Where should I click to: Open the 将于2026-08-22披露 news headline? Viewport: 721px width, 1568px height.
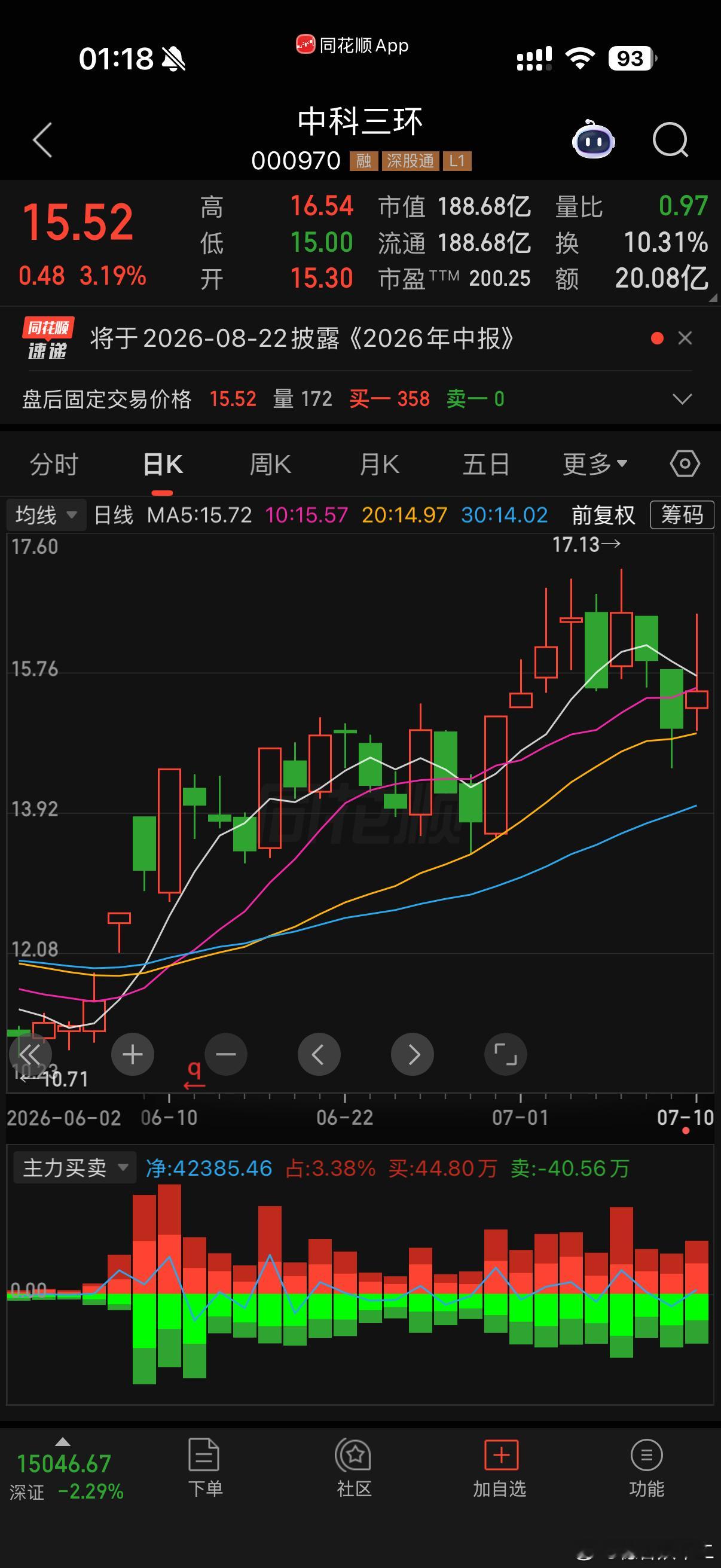[302, 338]
